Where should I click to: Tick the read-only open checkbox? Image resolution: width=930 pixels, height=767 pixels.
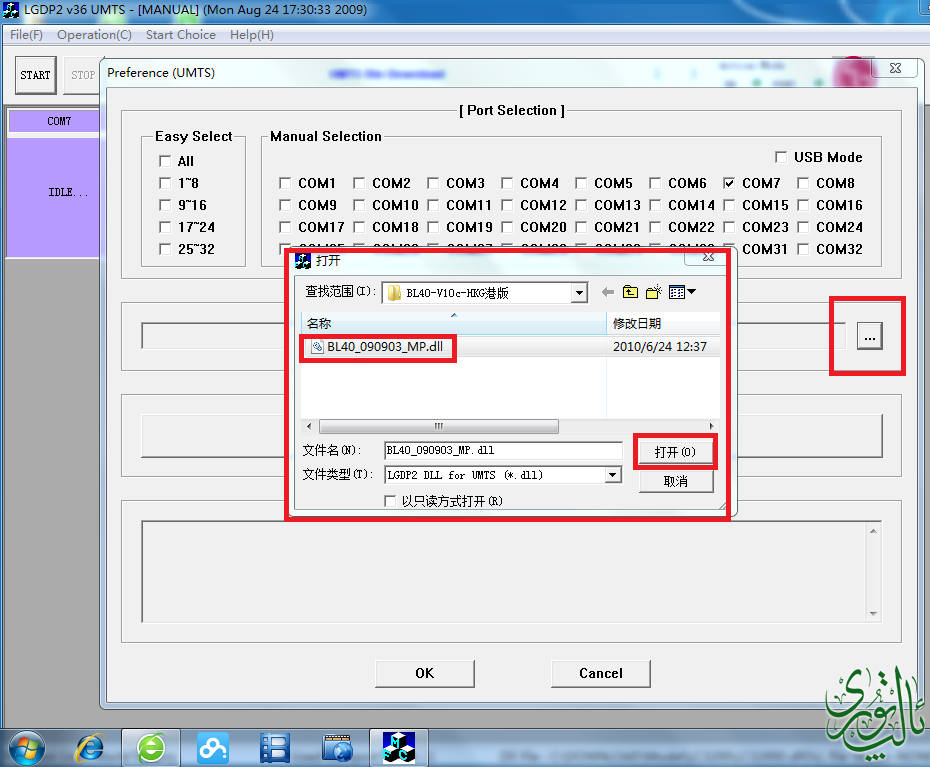coord(390,501)
